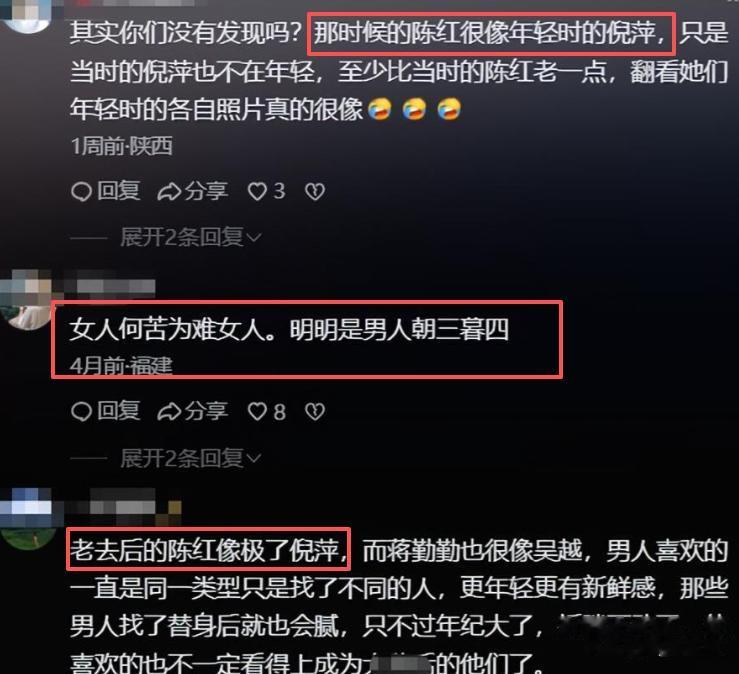Click chevron beside first 展开2条回复
The image size is (739, 674).
(x=254, y=238)
